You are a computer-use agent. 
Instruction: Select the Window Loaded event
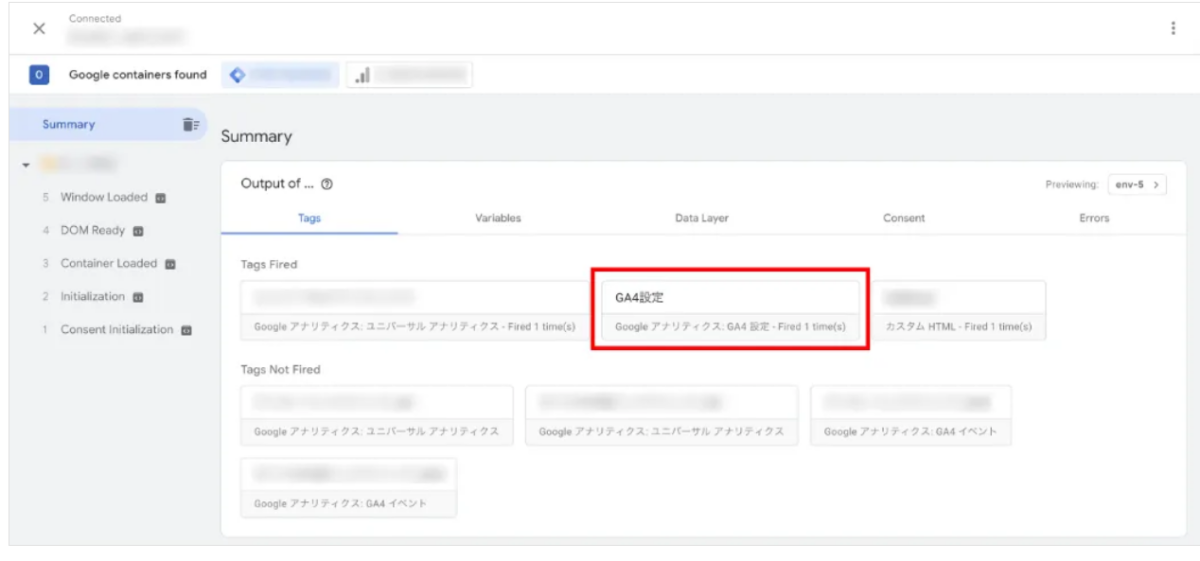click(x=103, y=197)
